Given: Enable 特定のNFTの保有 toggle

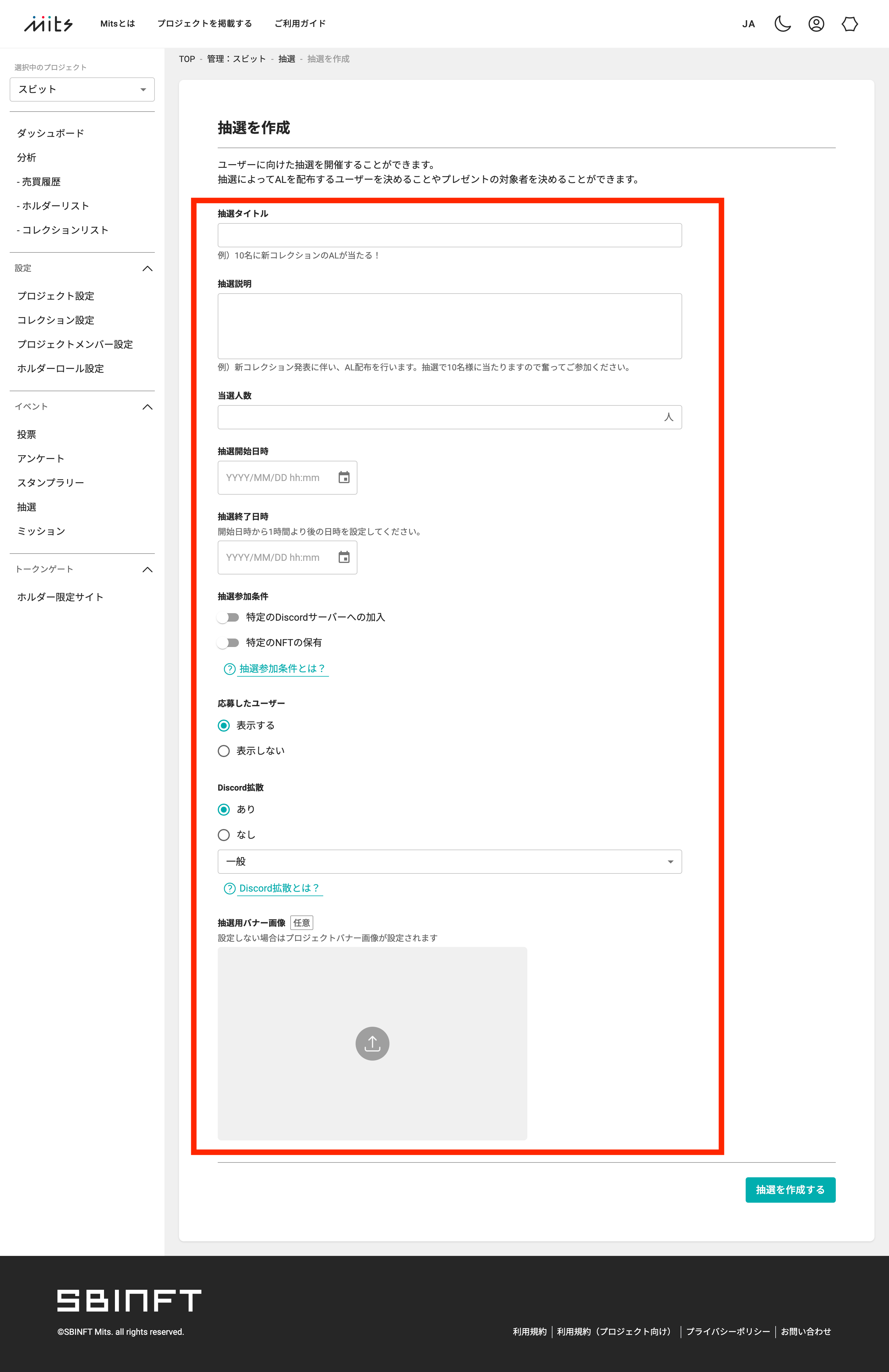Looking at the screenshot, I should point(228,643).
